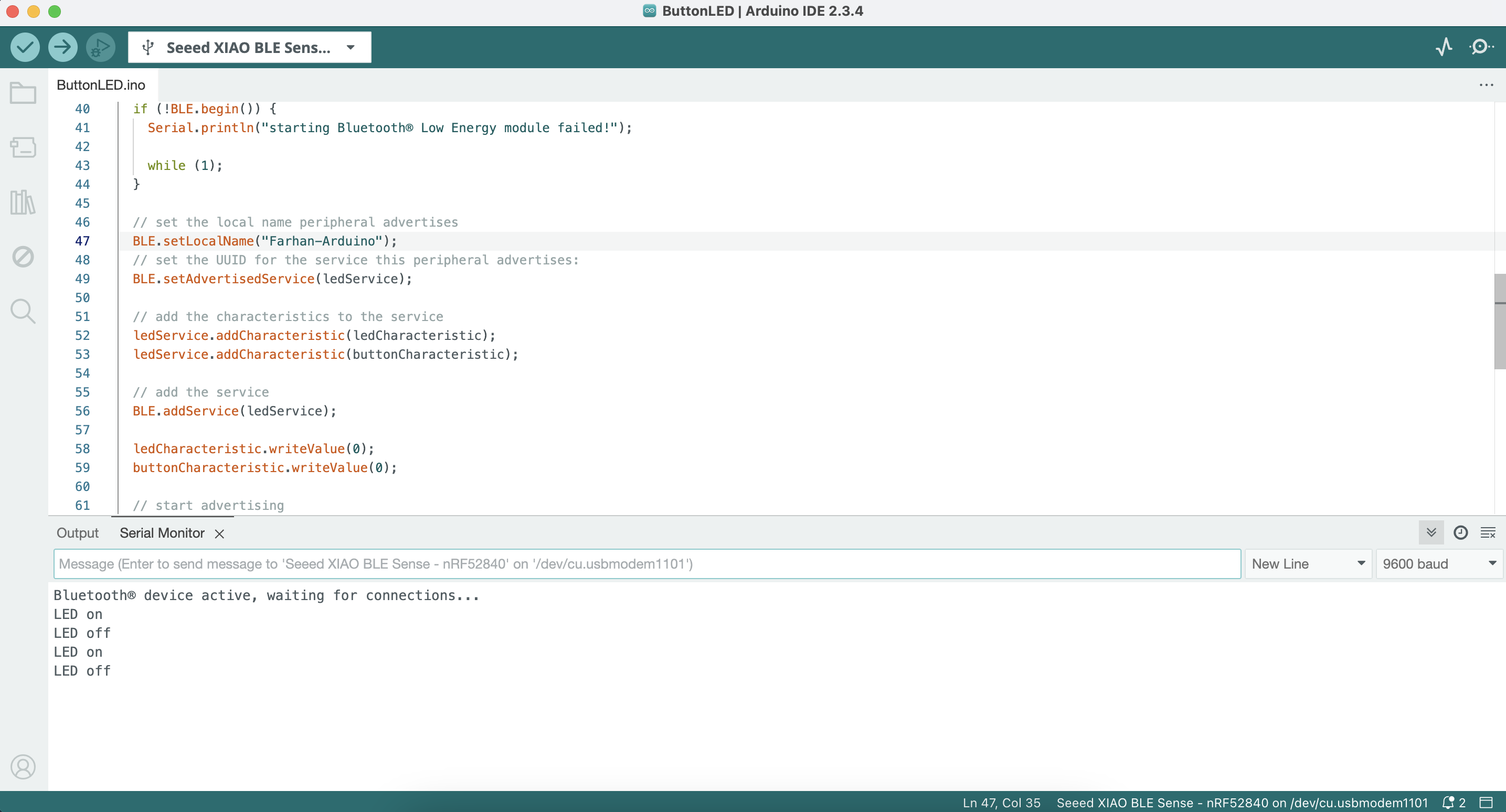This screenshot has height=812, width=1506.
Task: Open the Search sidebar icon
Action: (x=24, y=311)
